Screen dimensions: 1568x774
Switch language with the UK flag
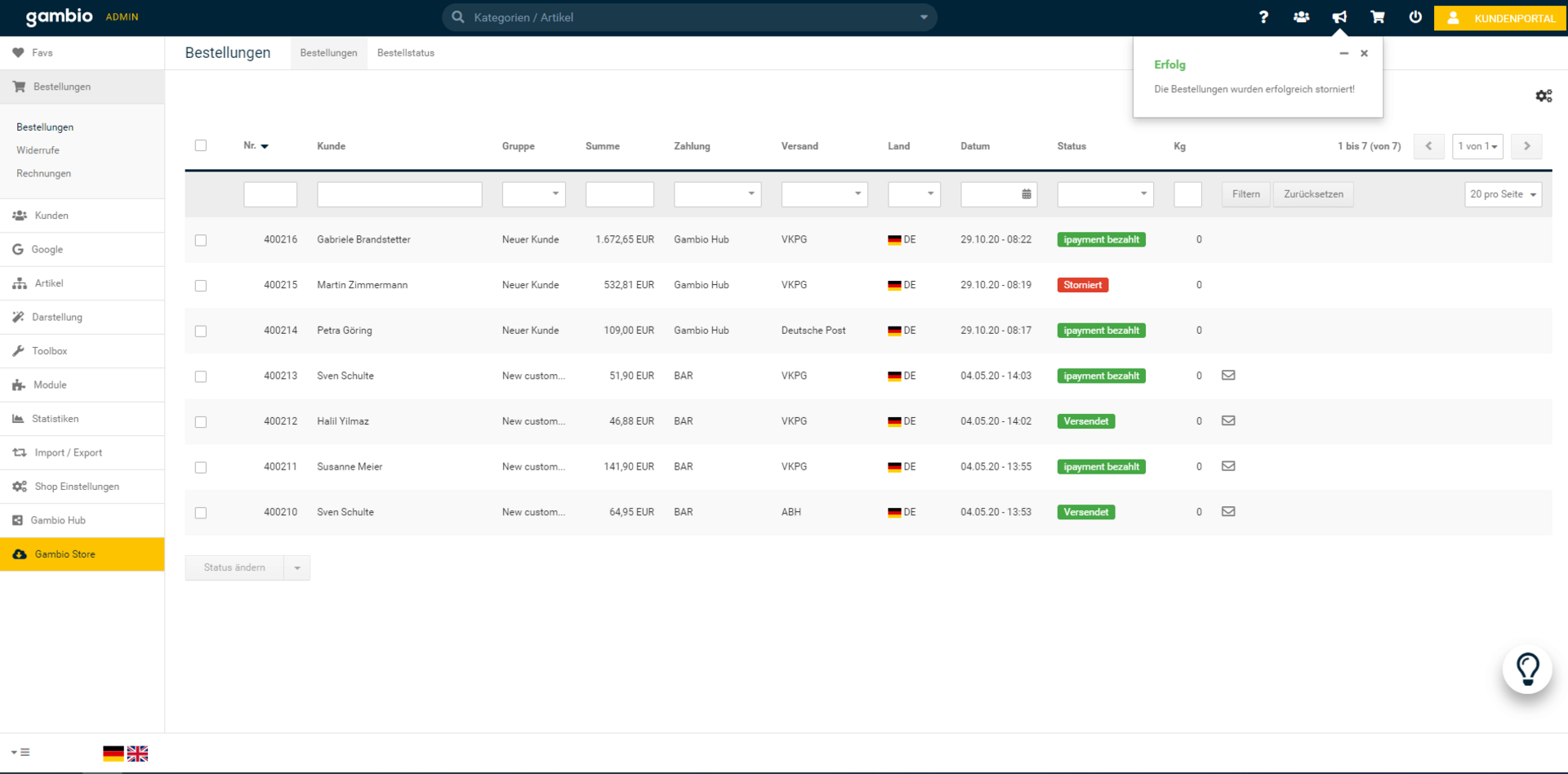[x=138, y=754]
